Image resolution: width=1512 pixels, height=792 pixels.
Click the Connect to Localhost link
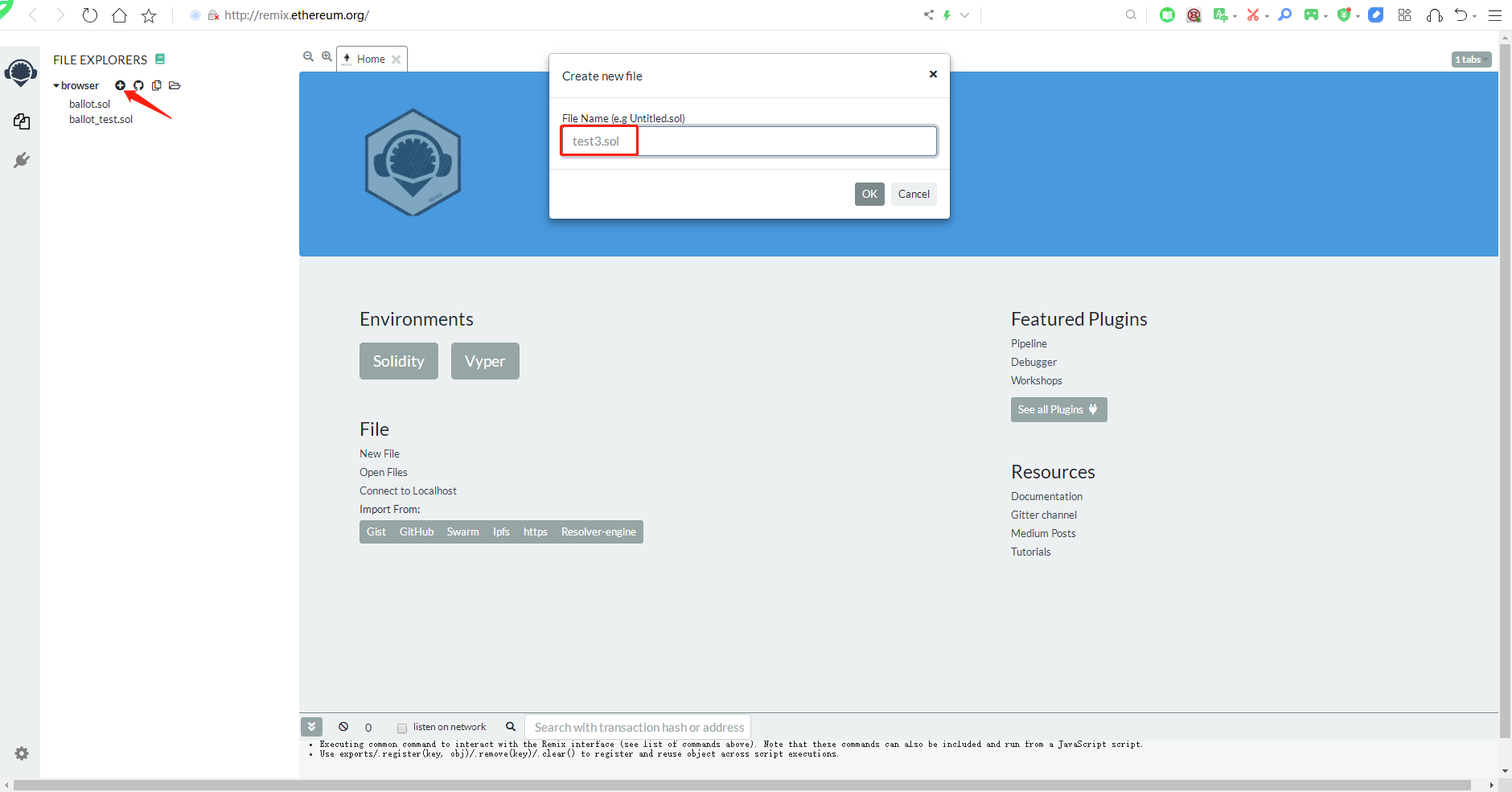pos(408,490)
